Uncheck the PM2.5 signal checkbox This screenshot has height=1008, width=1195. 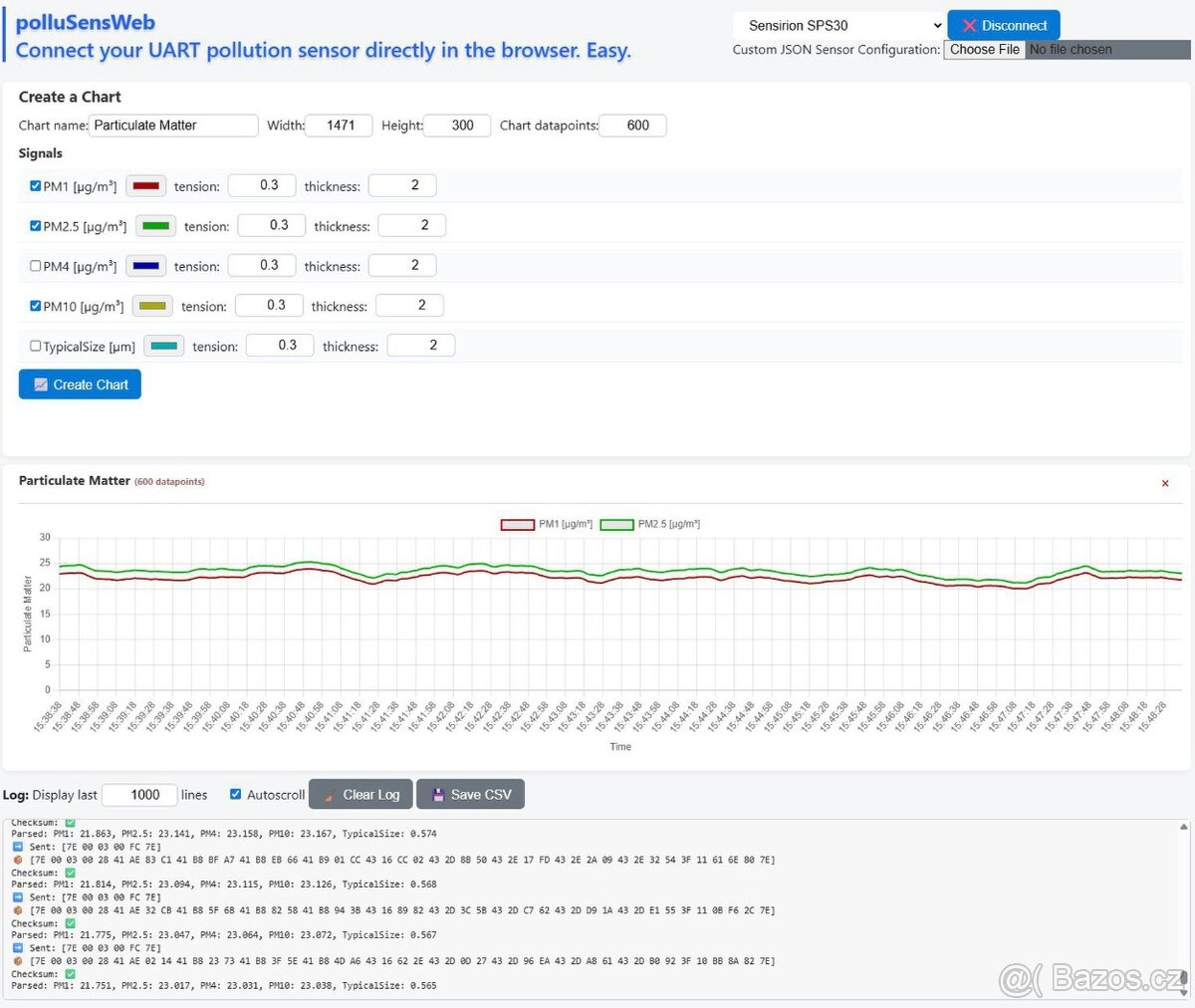click(36, 226)
